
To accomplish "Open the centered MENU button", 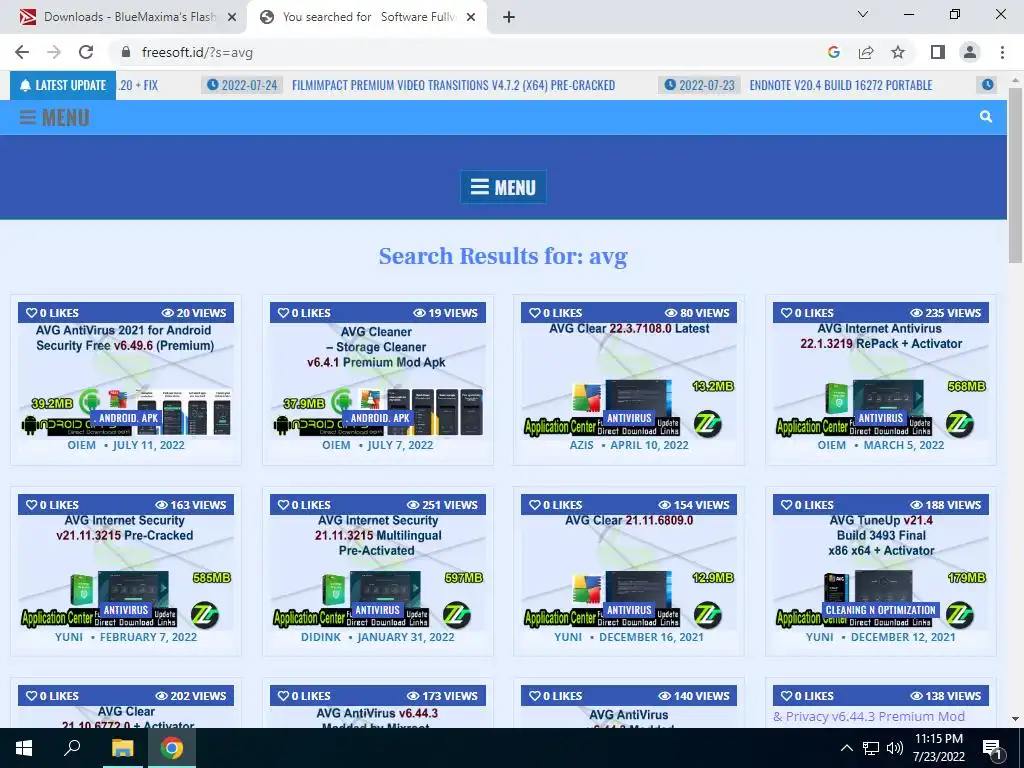I will 503,187.
